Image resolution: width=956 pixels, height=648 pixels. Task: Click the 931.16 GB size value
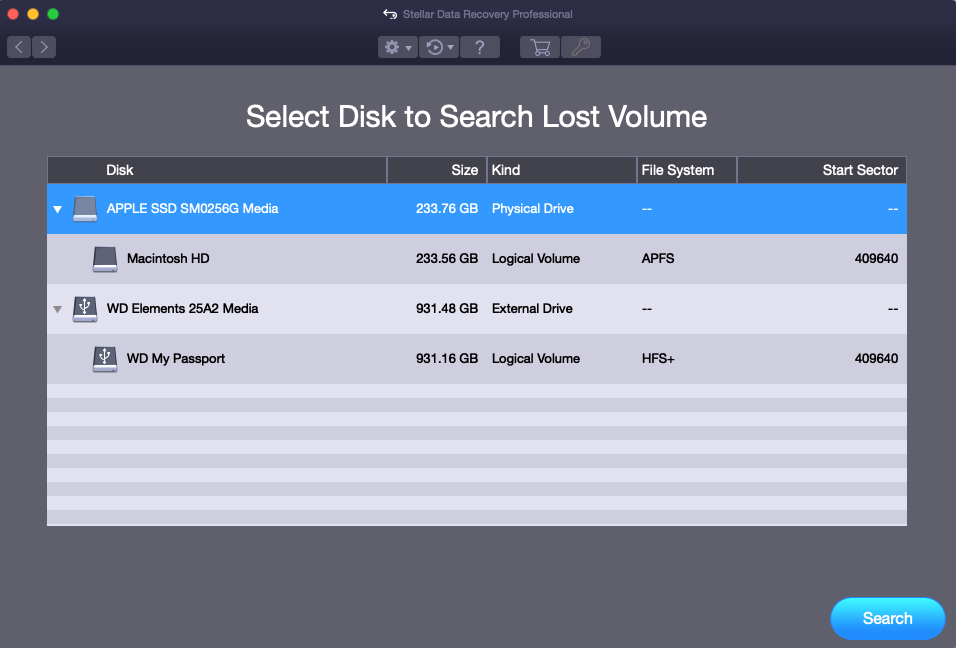point(447,358)
